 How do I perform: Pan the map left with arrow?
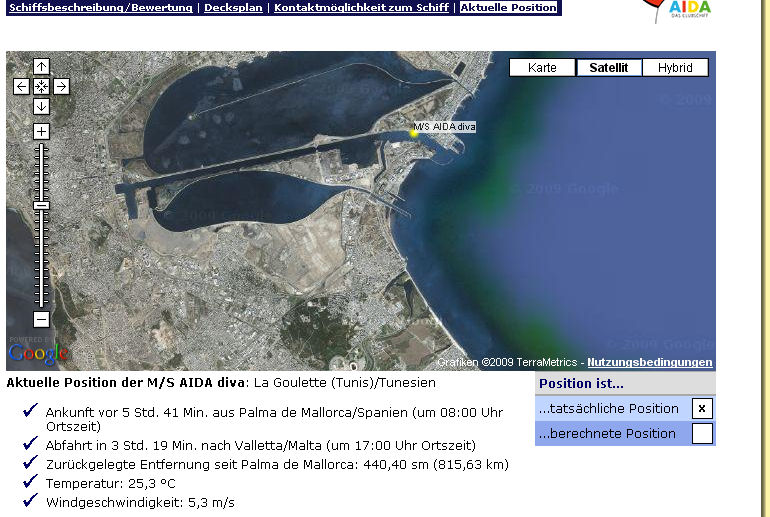pos(22,87)
